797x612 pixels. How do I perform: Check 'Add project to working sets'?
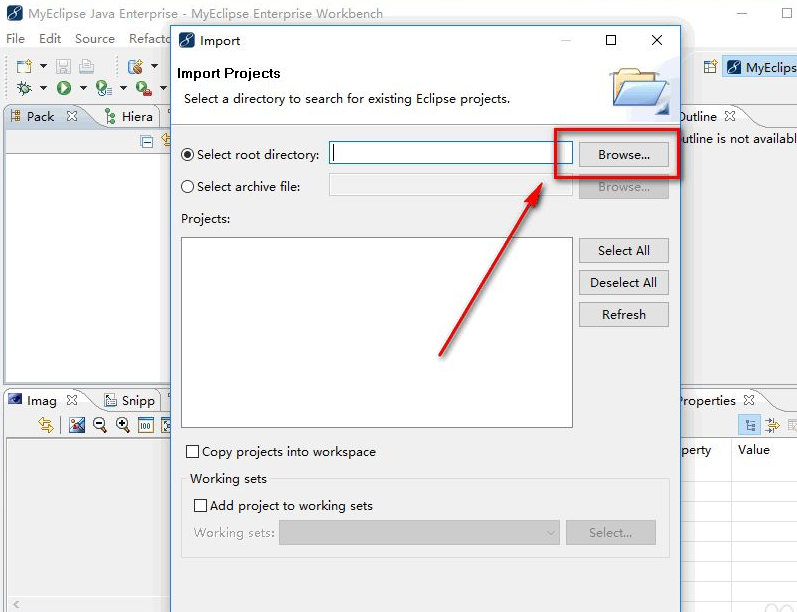200,506
